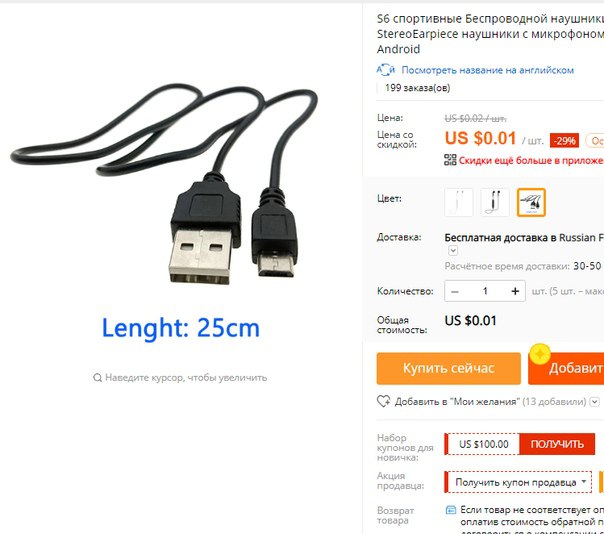Open the wishlist dropdown arrow
This screenshot has height=534, width=604.
coord(594,401)
